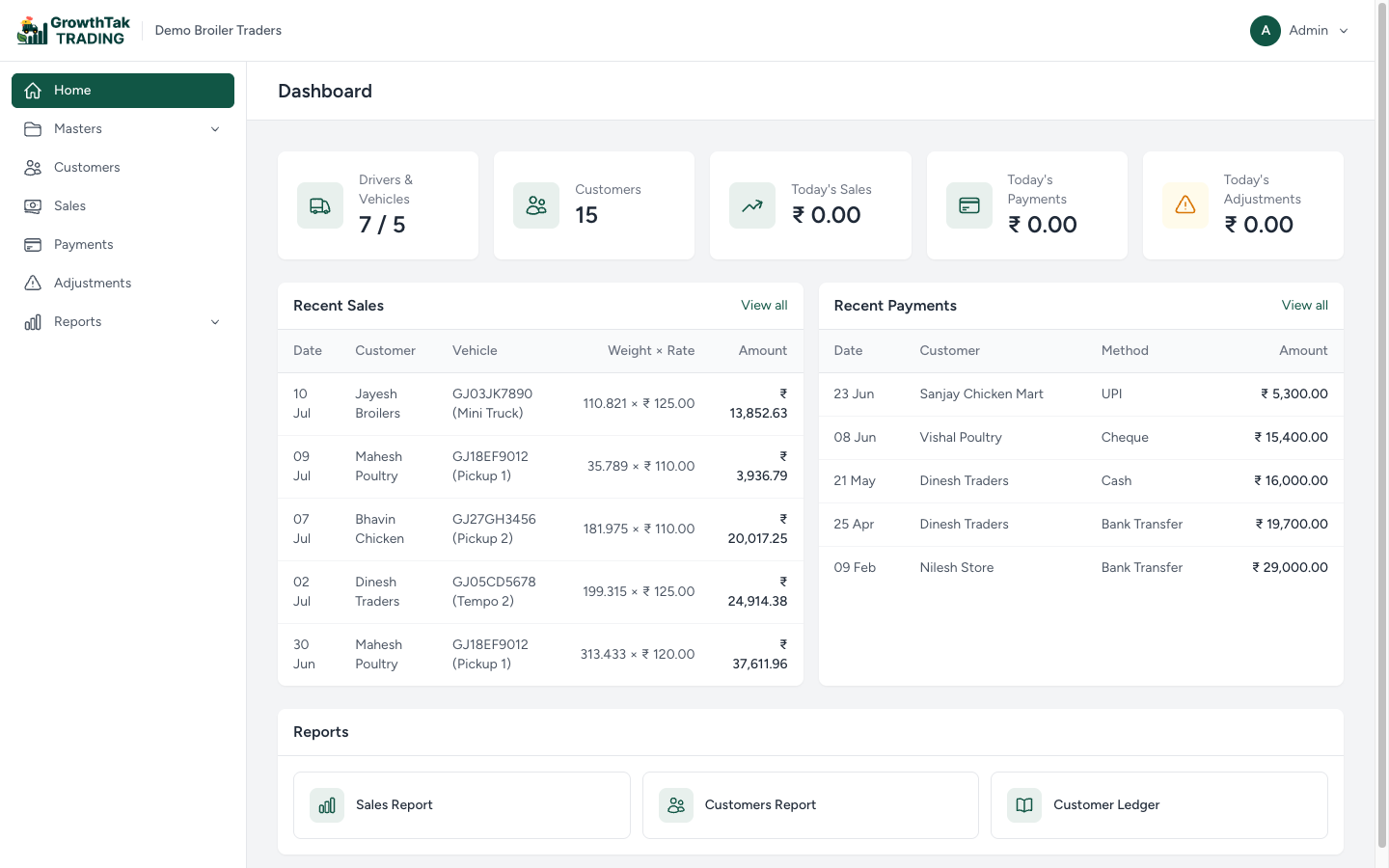Click the book icon on Customer Ledger tile

coord(1024,805)
